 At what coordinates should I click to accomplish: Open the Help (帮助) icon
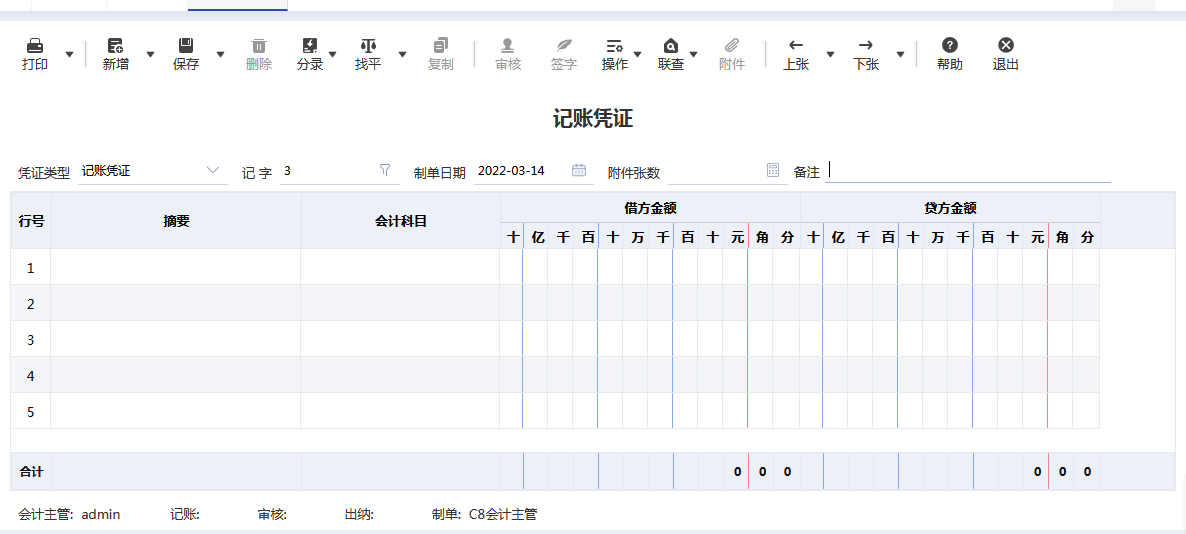pos(950,46)
